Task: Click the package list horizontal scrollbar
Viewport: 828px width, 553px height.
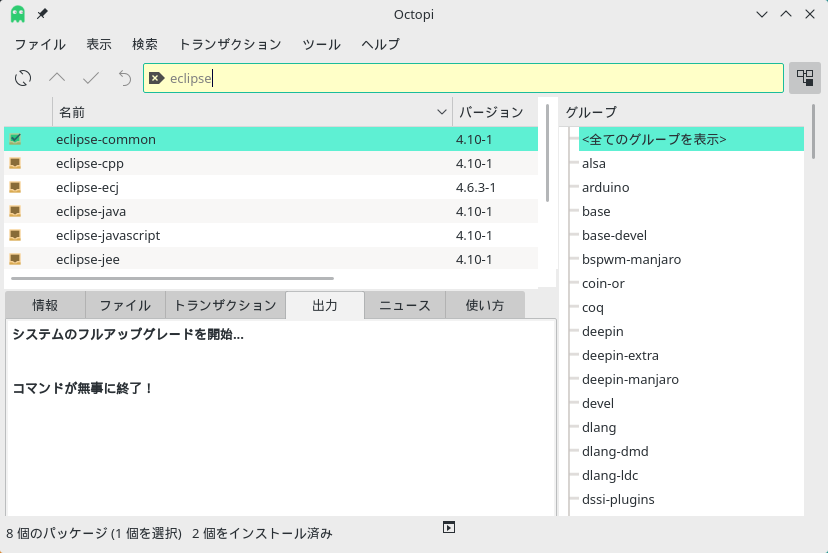Action: [172, 278]
